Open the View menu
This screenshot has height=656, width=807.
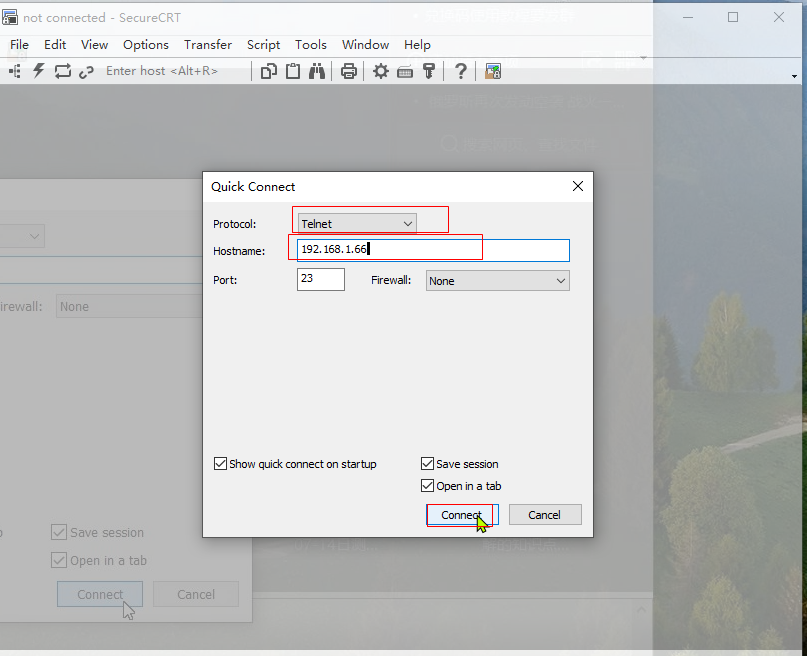pos(94,45)
